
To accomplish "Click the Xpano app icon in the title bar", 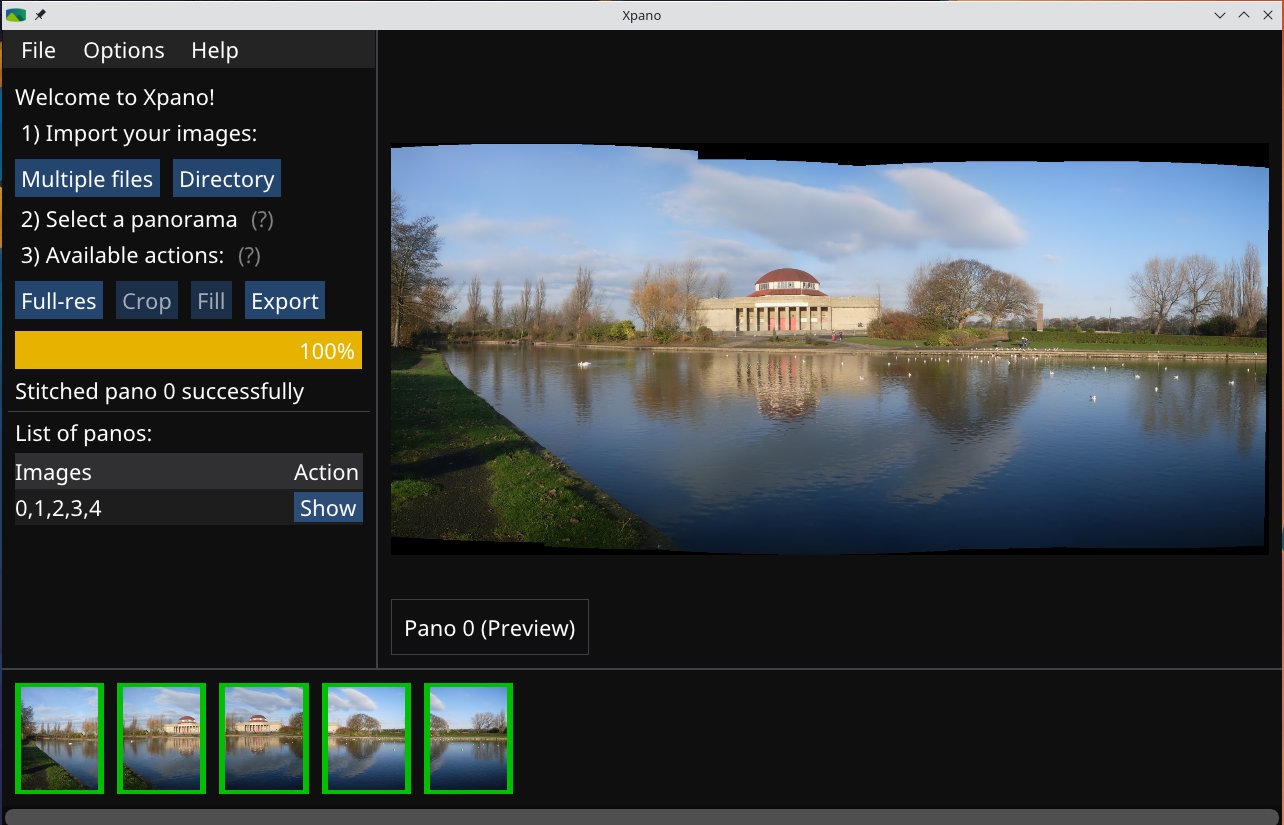I will click(x=16, y=15).
